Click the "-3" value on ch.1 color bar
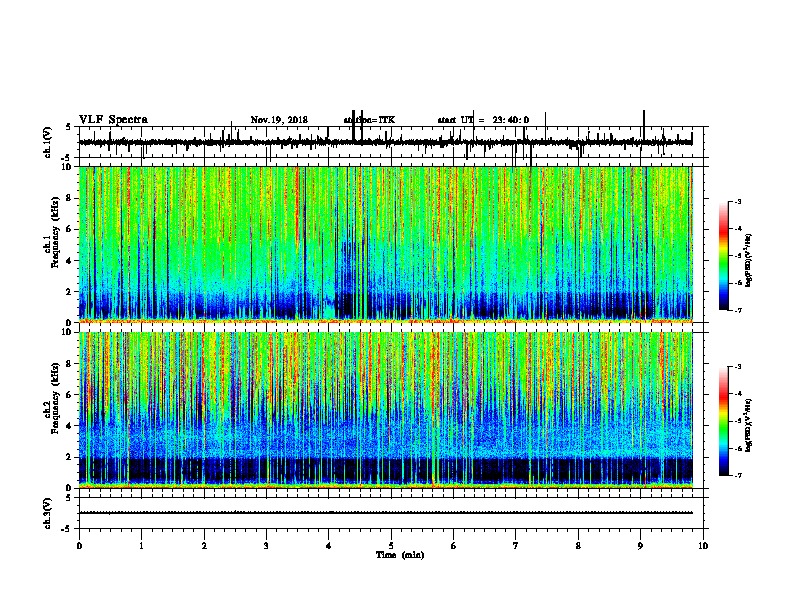This screenshot has width=792, height=612. [737, 201]
